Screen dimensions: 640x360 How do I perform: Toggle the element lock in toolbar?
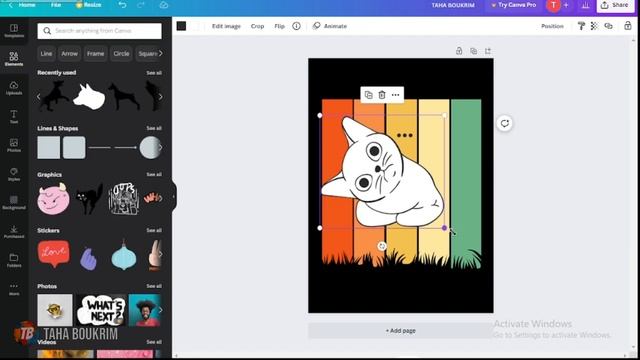point(628,26)
